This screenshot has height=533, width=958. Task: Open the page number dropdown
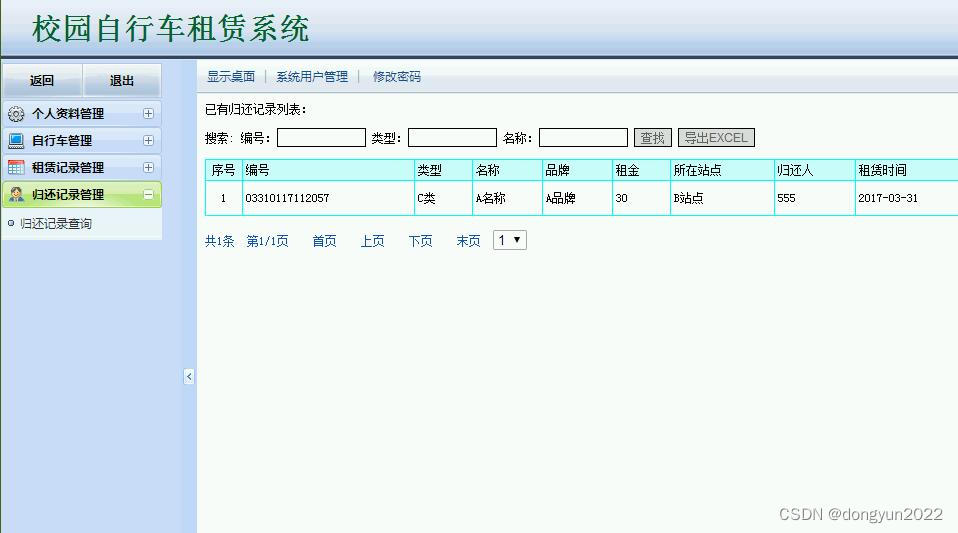(x=510, y=240)
